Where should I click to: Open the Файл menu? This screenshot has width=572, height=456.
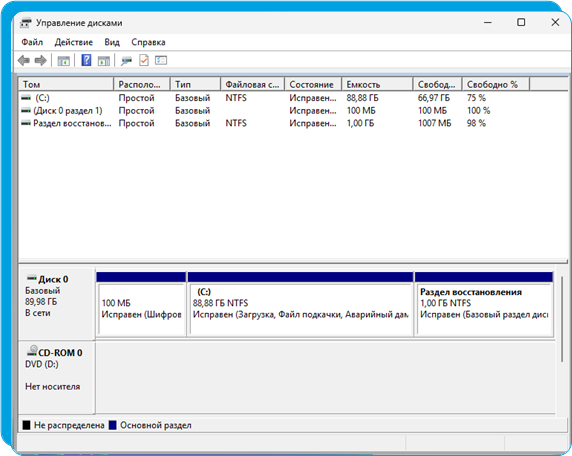32,42
